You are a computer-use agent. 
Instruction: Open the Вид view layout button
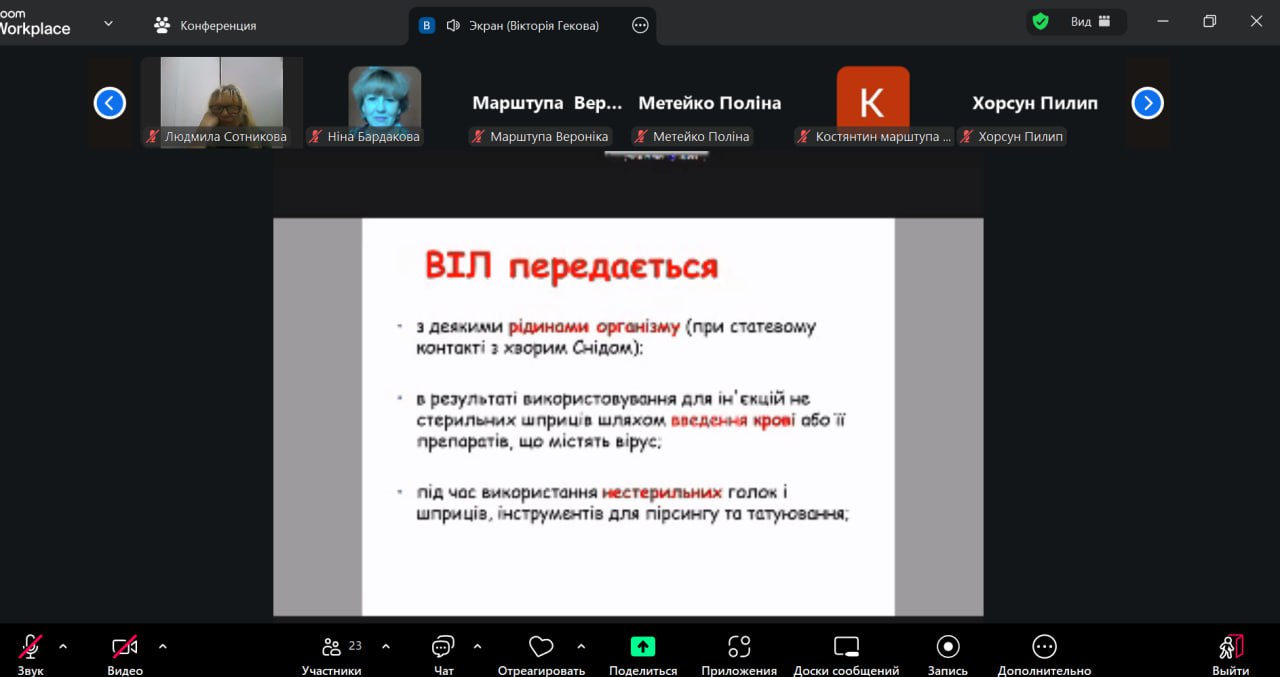click(x=1090, y=21)
